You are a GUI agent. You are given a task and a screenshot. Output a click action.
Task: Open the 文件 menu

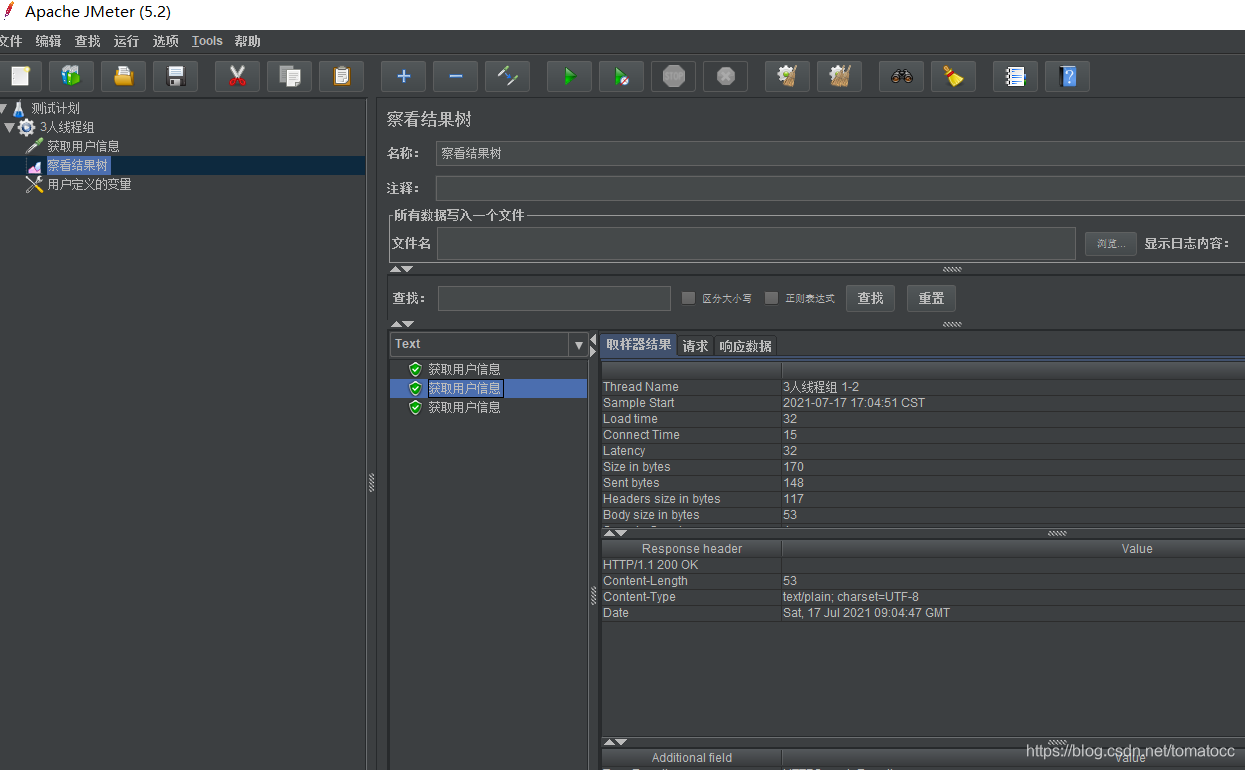9,41
